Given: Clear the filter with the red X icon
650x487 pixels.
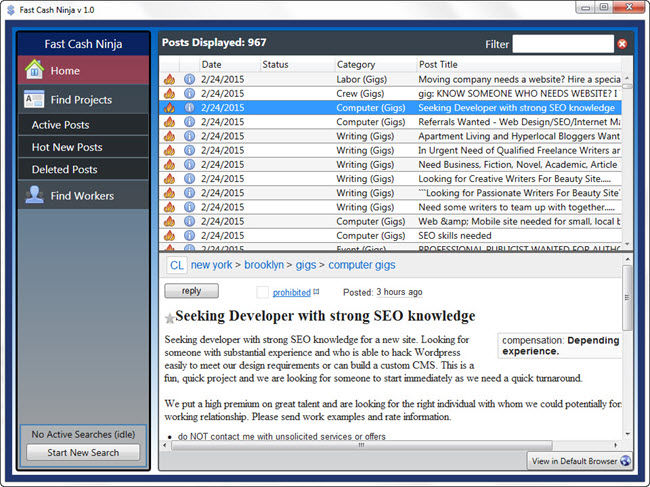Looking at the screenshot, I should pyautogui.click(x=622, y=44).
